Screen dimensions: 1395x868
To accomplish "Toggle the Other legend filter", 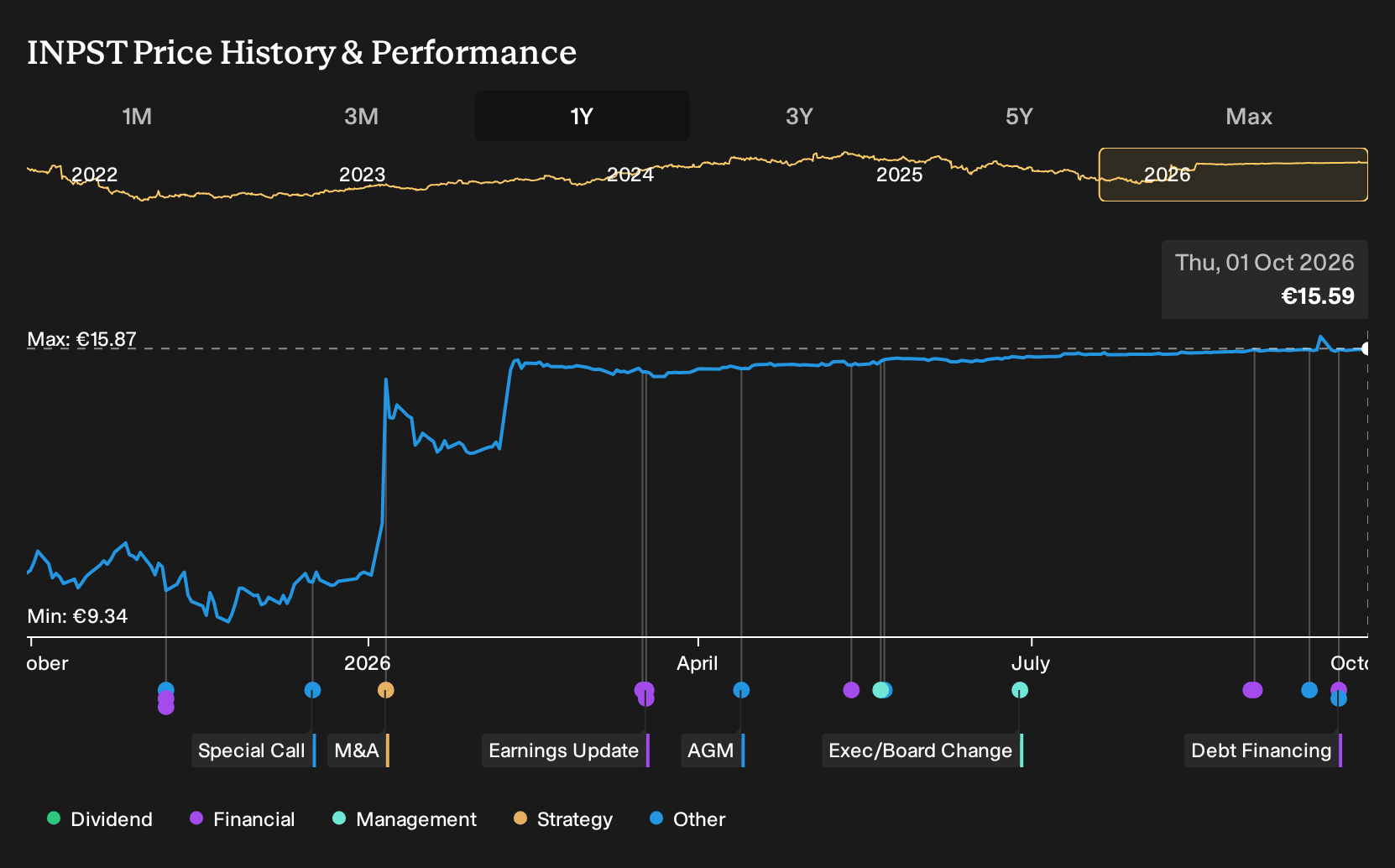I will pos(687,819).
